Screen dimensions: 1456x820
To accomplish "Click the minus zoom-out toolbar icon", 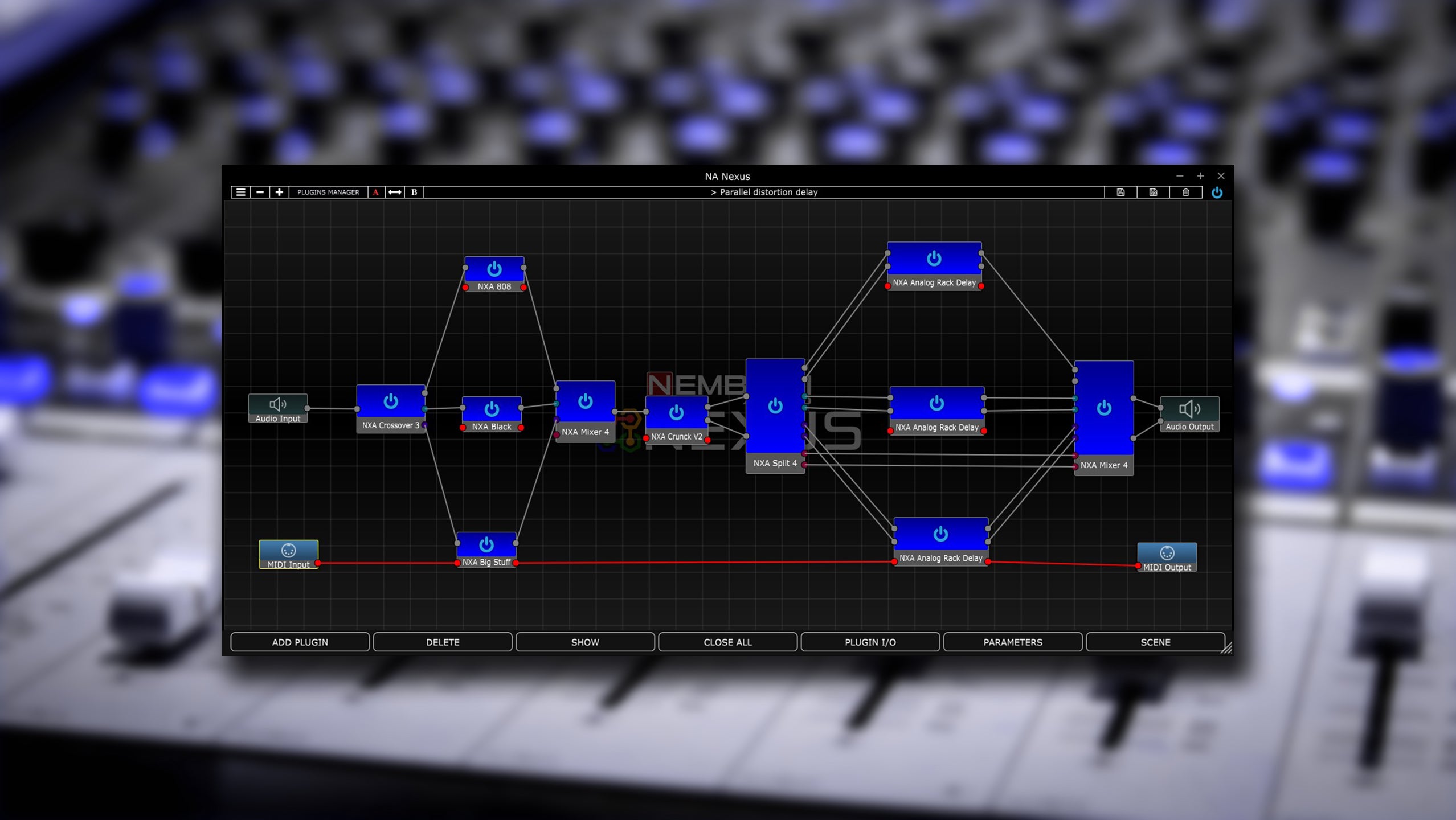I will tap(260, 192).
